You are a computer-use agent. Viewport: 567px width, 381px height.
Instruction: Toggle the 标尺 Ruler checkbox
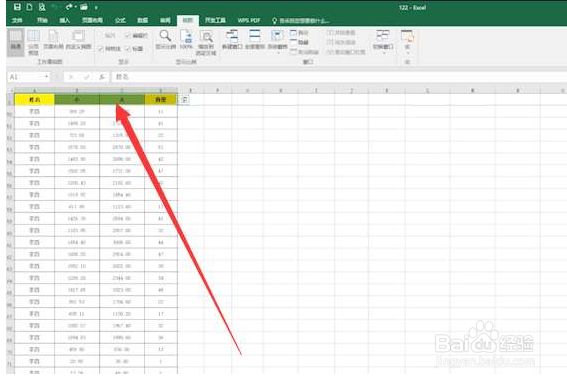pyautogui.click(x=107, y=35)
